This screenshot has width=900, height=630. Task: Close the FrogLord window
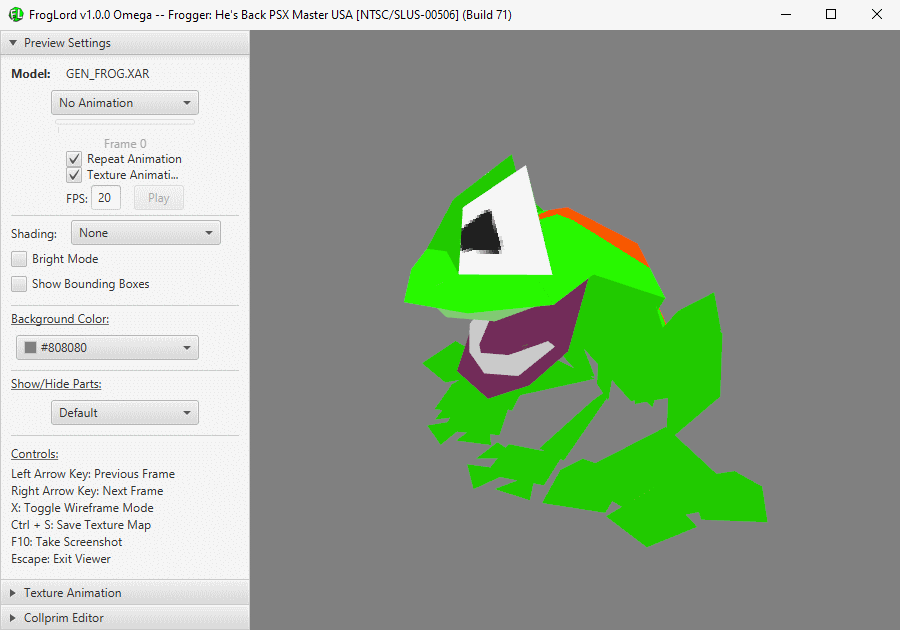click(876, 14)
